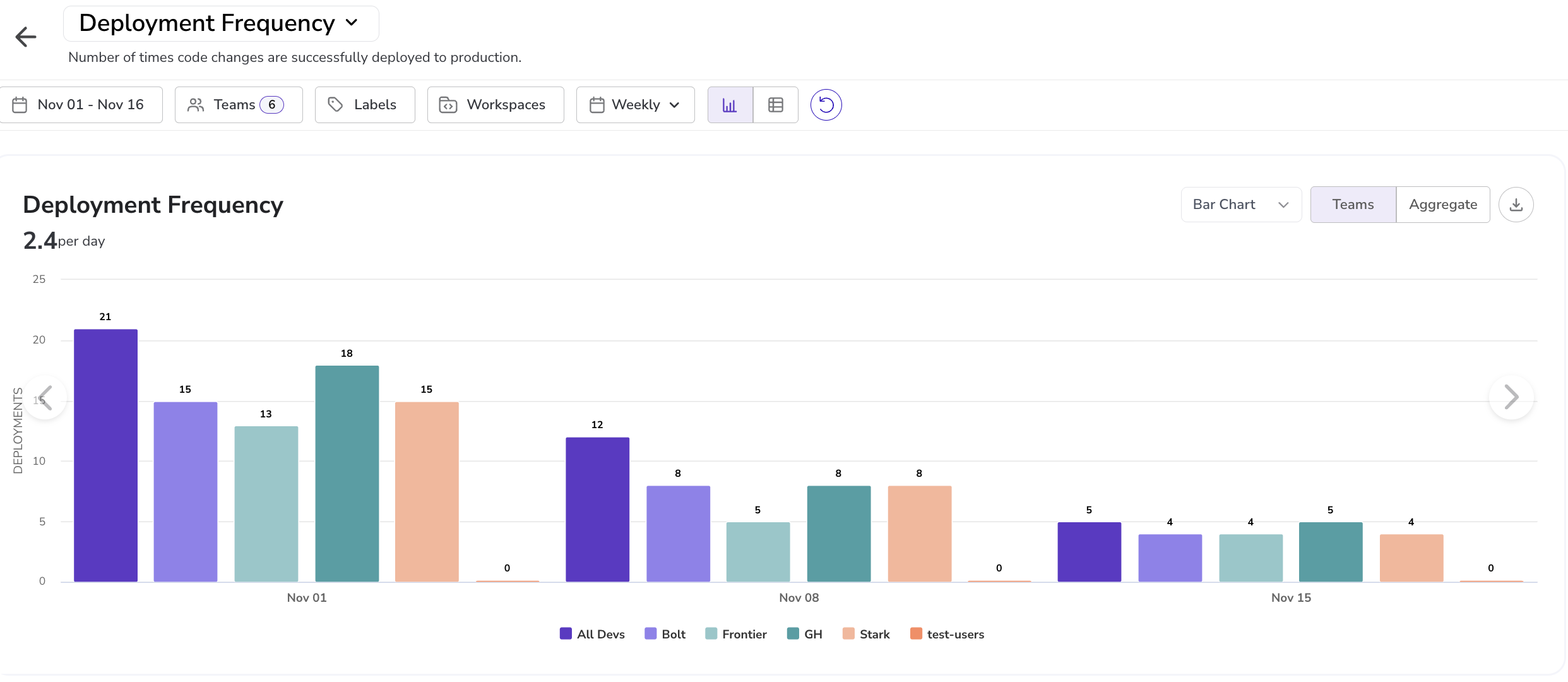This screenshot has width=1568, height=682.
Task: Open the Bar Chart type dropdown
Action: [x=1240, y=205]
